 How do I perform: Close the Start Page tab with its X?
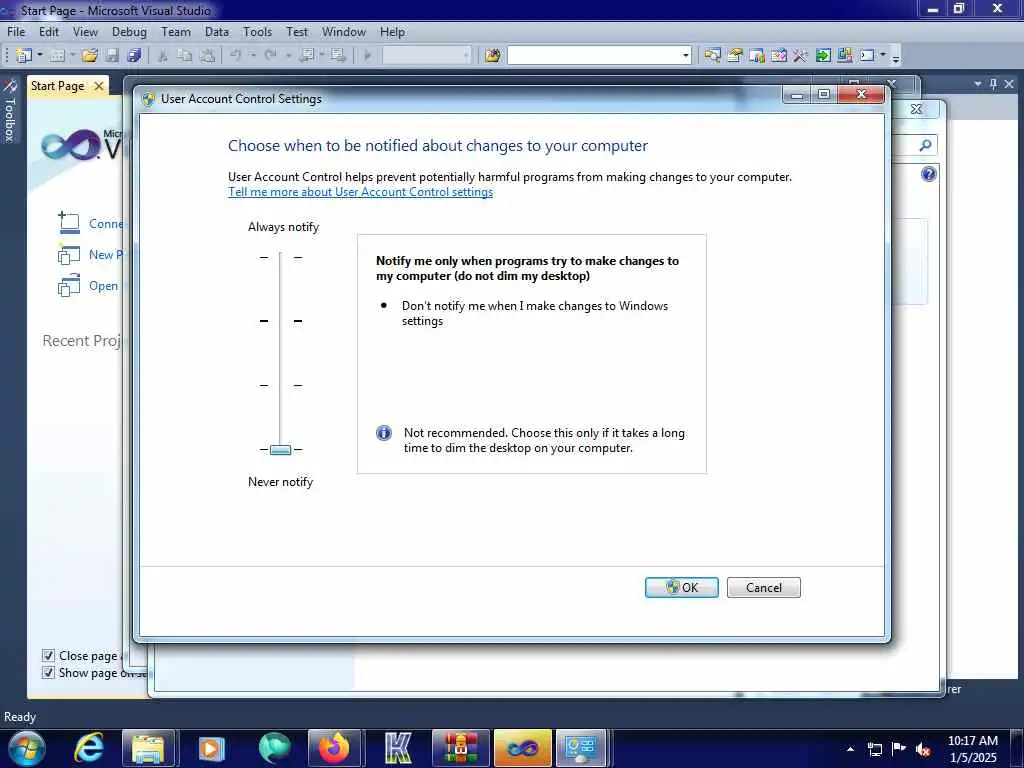(x=99, y=86)
